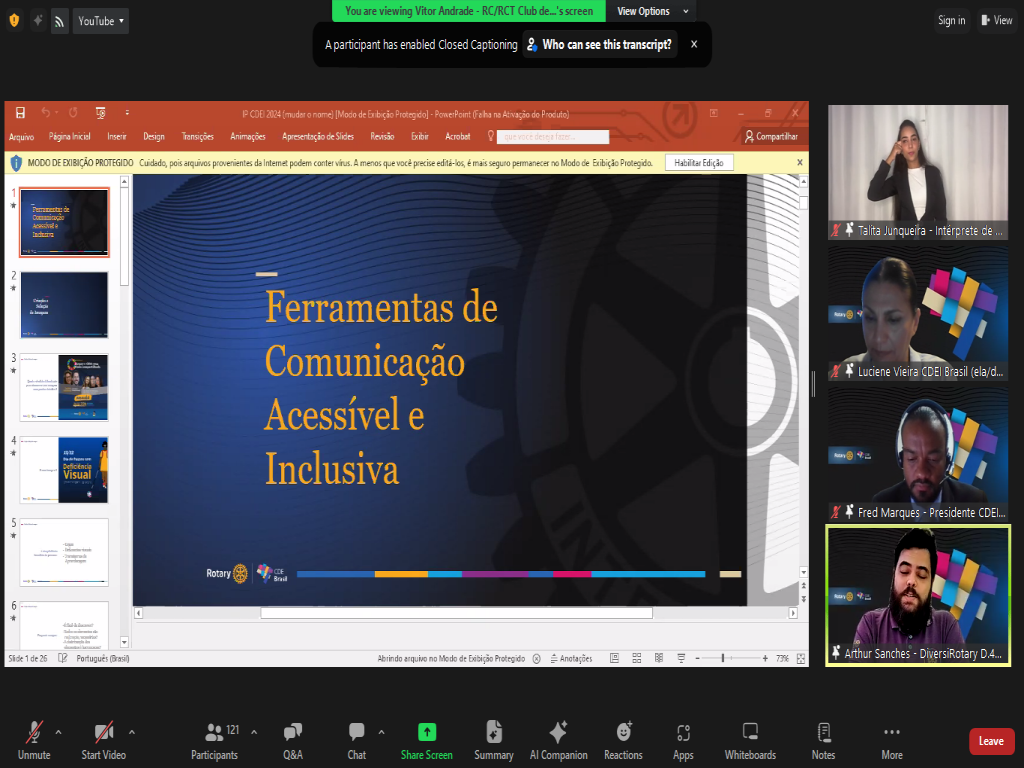Open the Q&A panel
Image resolution: width=1024 pixels, height=768 pixels.
pos(293,741)
